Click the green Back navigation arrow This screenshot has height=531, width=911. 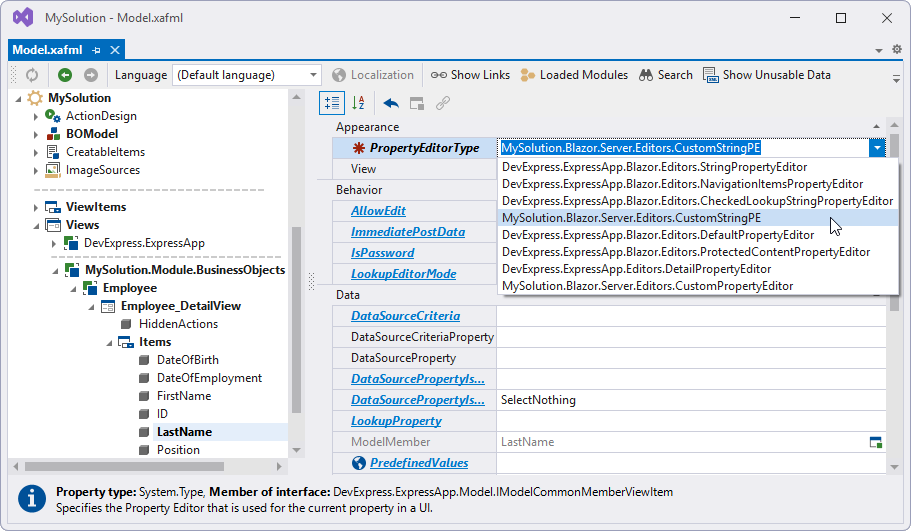pos(65,75)
